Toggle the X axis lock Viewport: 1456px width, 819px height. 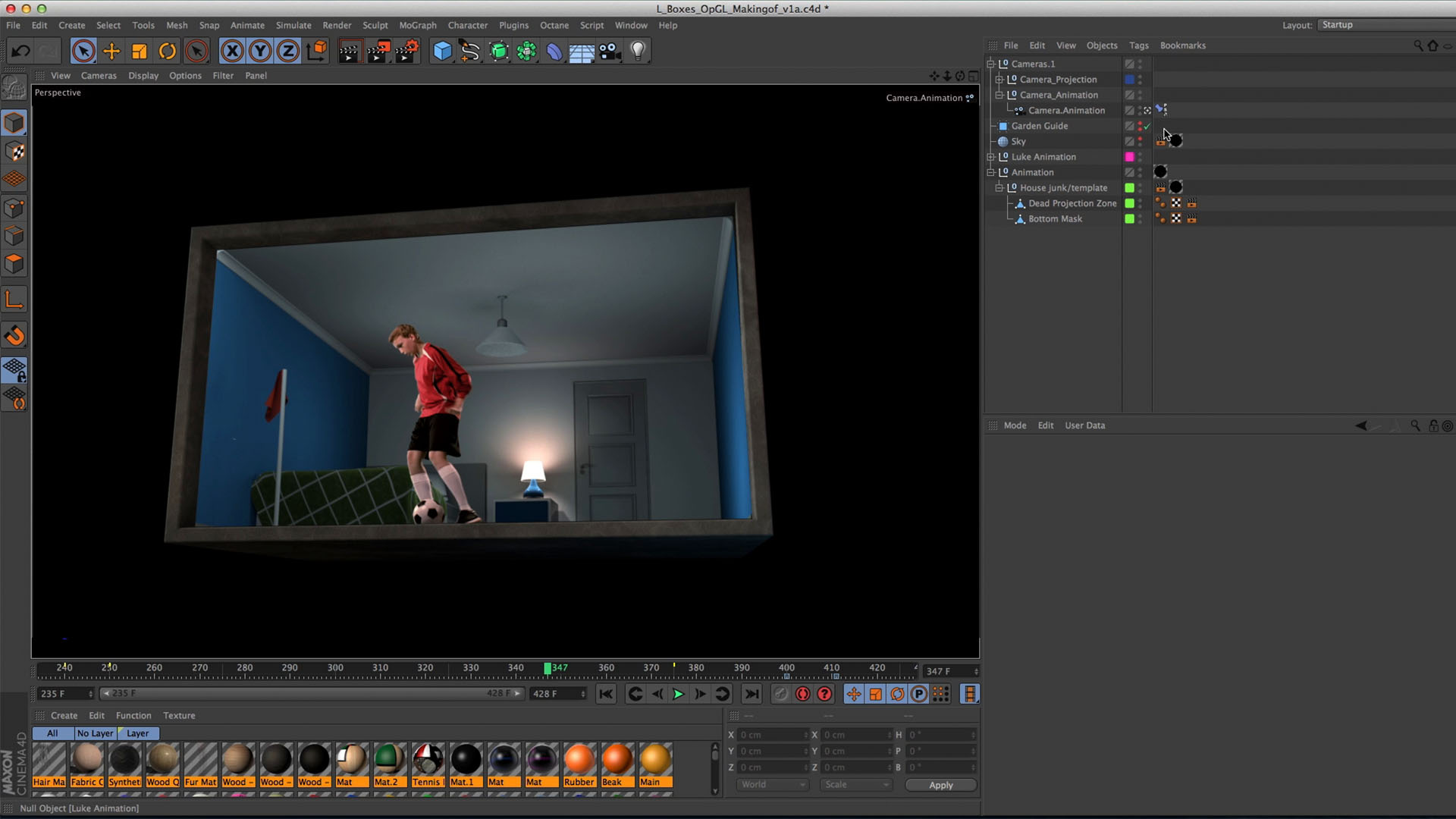(232, 52)
